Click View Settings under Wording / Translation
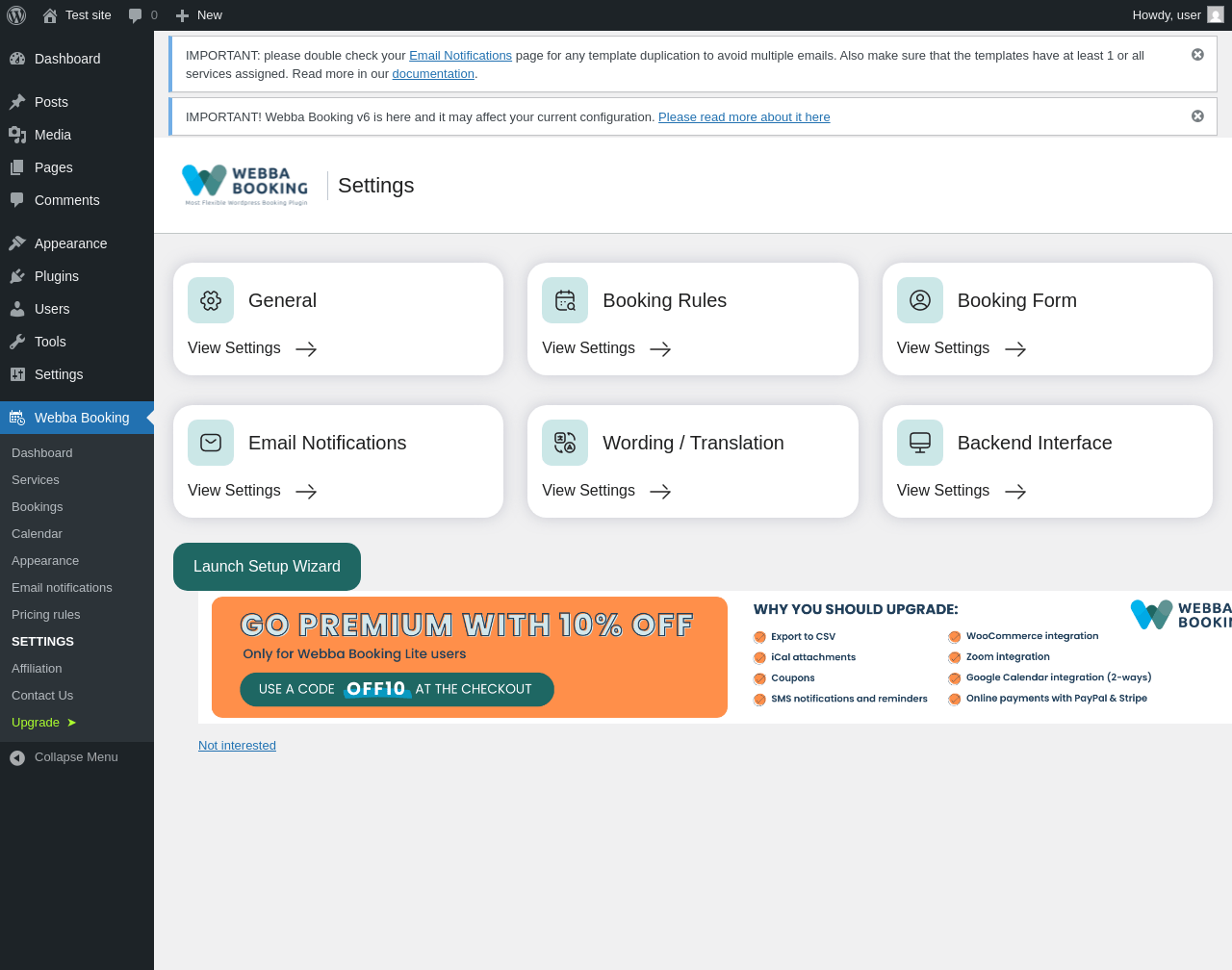Viewport: 1232px width, 970px height. pos(588,491)
